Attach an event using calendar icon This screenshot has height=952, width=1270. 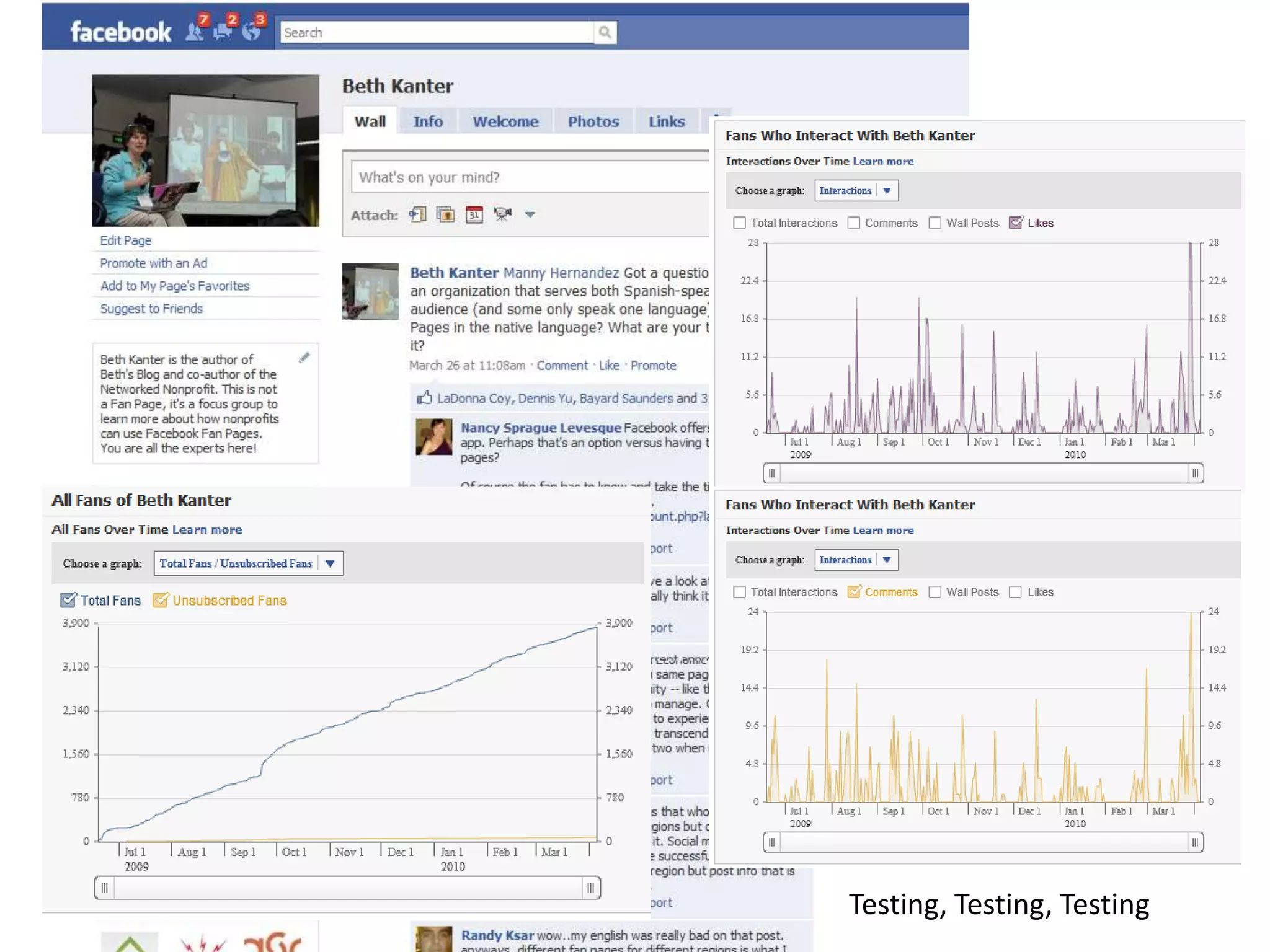tap(474, 215)
